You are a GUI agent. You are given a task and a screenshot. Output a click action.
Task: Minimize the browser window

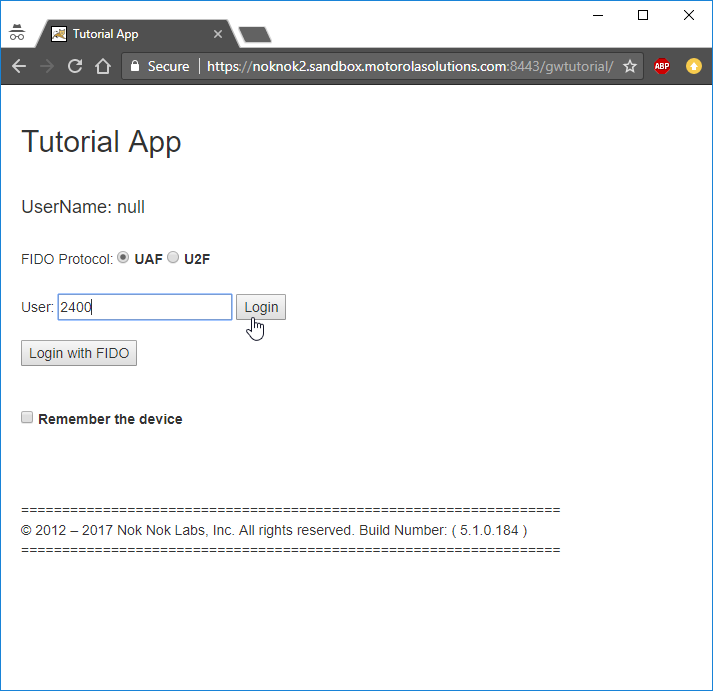point(598,15)
